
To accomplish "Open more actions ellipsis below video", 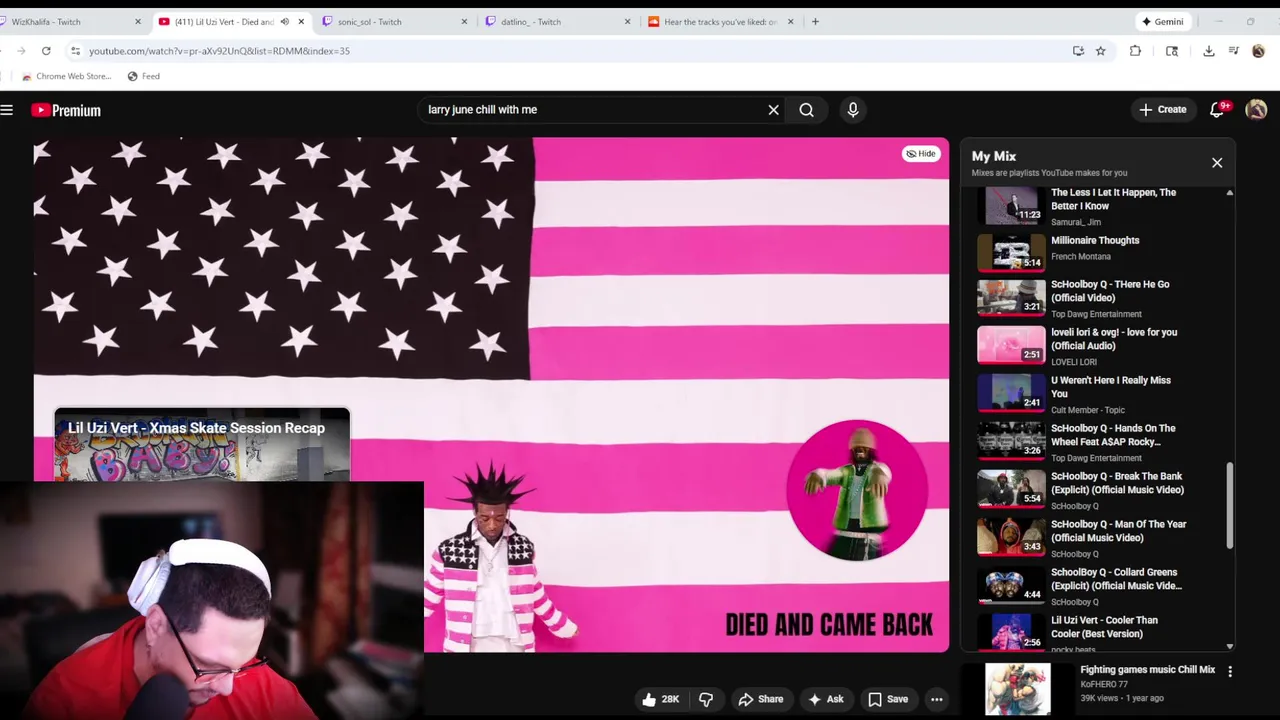I will (x=937, y=700).
